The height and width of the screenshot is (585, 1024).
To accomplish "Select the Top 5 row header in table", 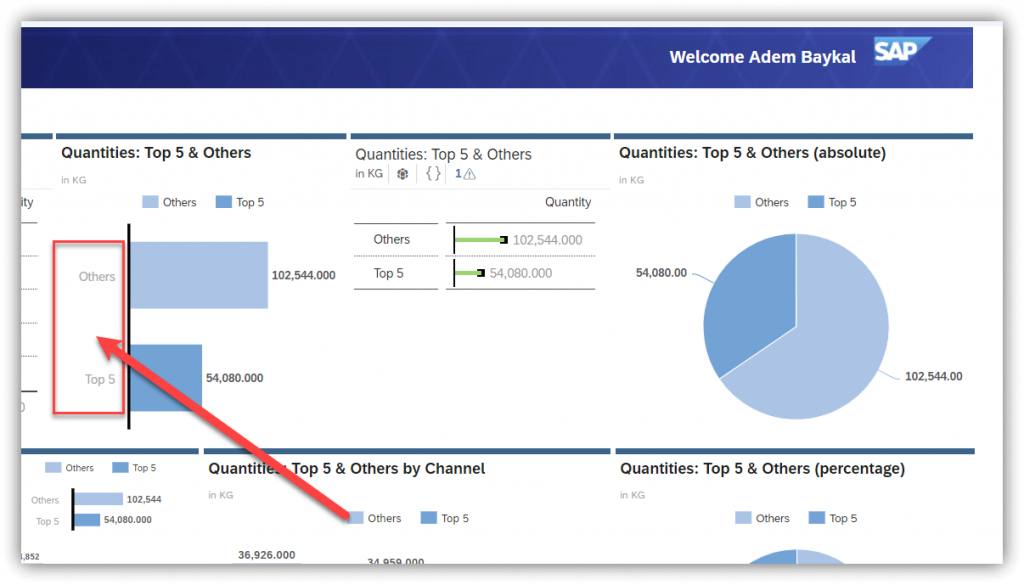I will (389, 273).
